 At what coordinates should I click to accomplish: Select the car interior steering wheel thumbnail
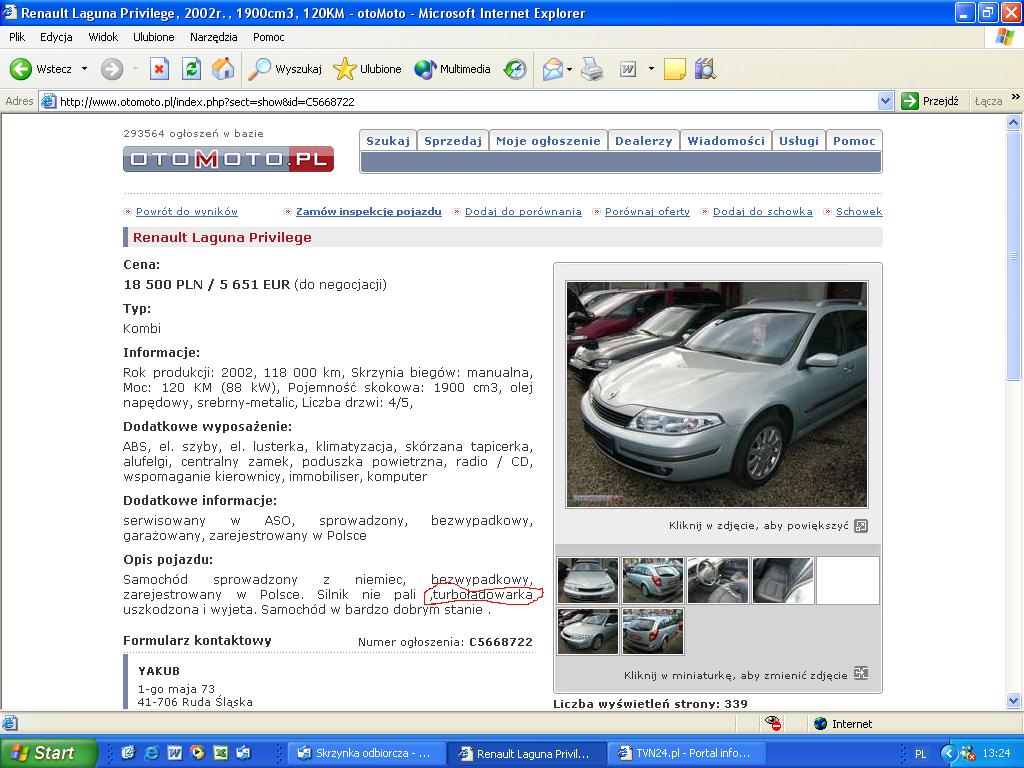coord(717,581)
